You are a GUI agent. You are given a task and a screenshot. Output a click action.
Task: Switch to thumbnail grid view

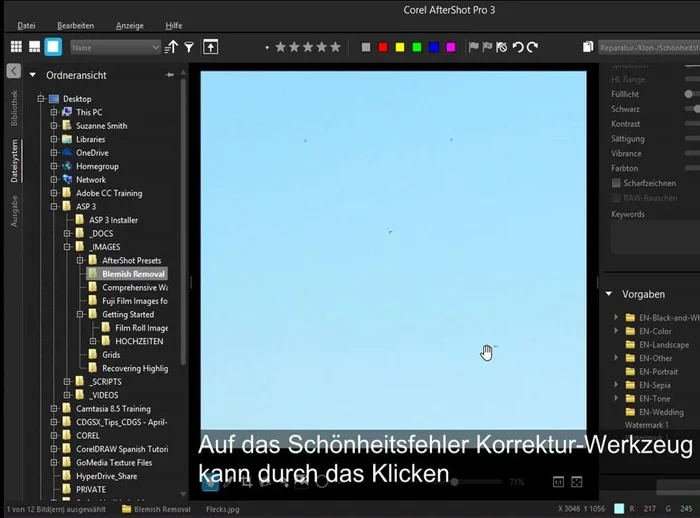pos(17,47)
